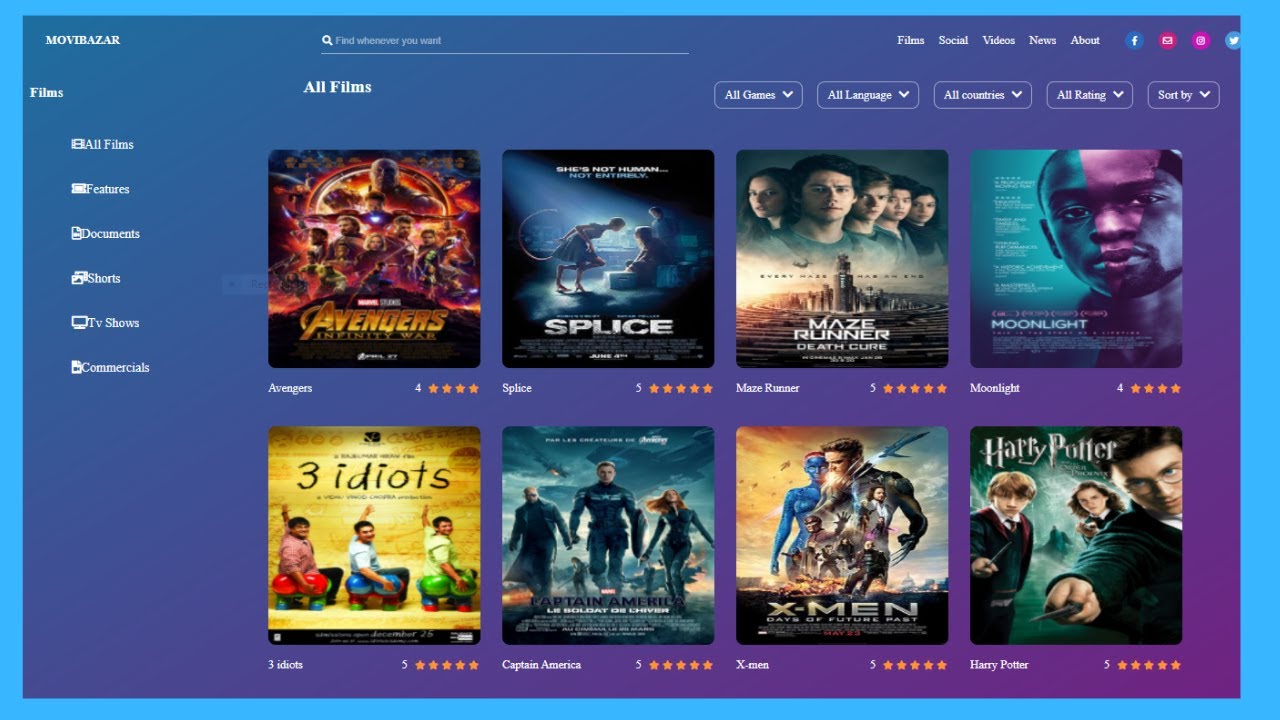Click the document icon beside Documents
Viewport: 1280px width, 720px height.
[76, 233]
